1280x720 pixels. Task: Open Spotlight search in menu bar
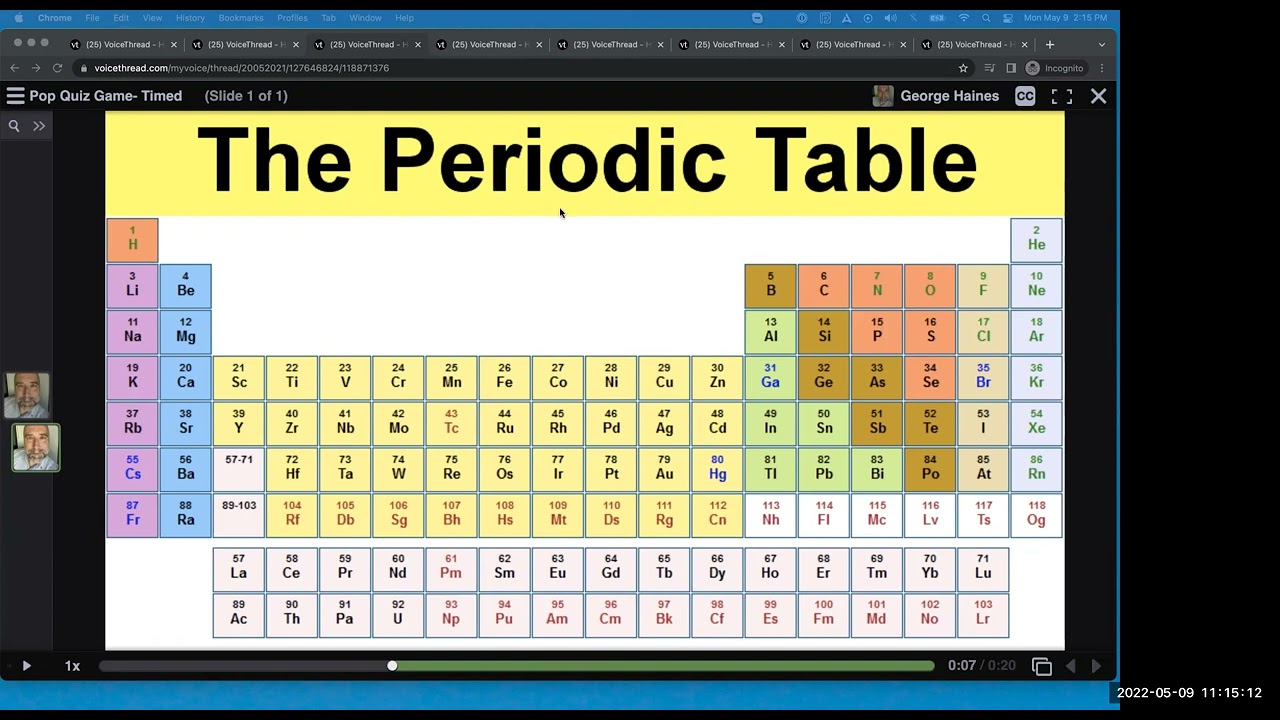(986, 18)
